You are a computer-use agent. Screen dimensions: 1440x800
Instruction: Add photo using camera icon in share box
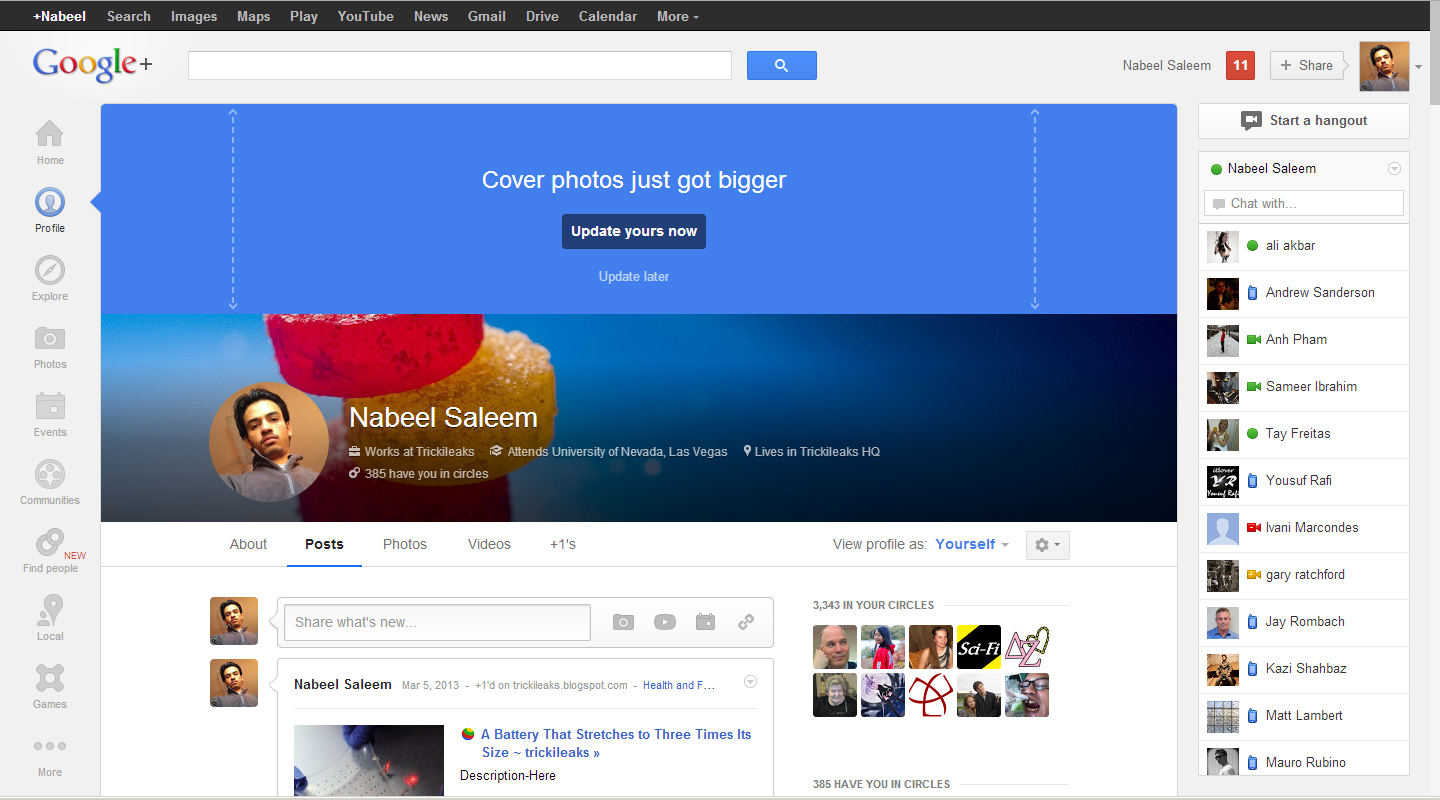623,622
